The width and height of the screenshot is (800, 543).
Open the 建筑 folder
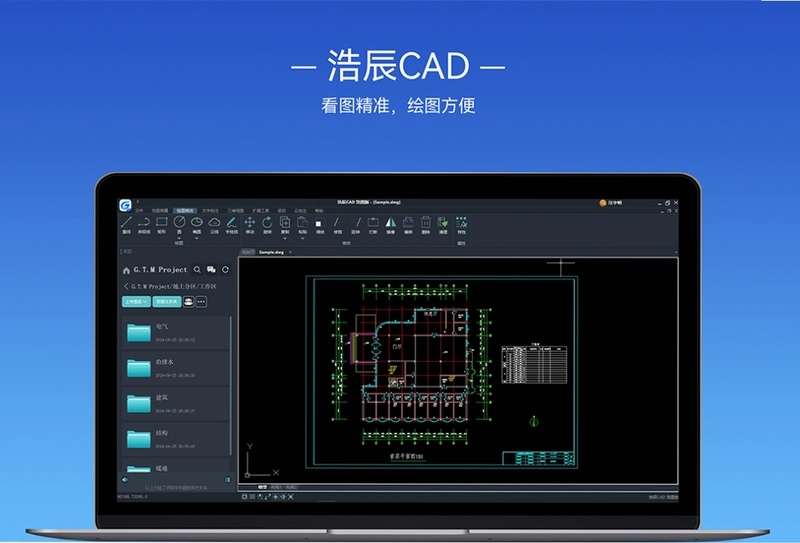[176, 404]
